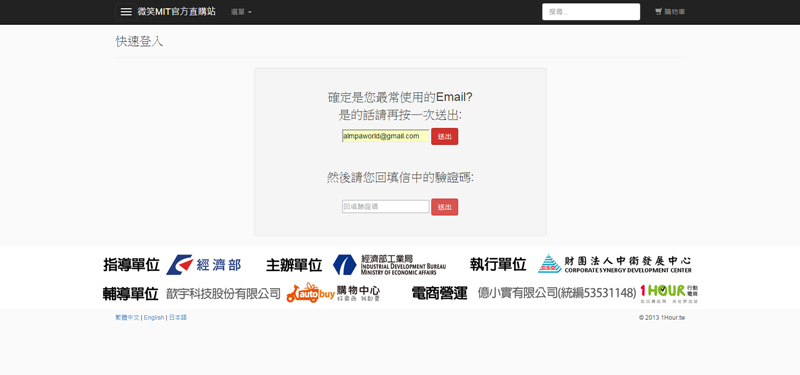
Task: Click the 執行單位 label
Action: coord(498,264)
